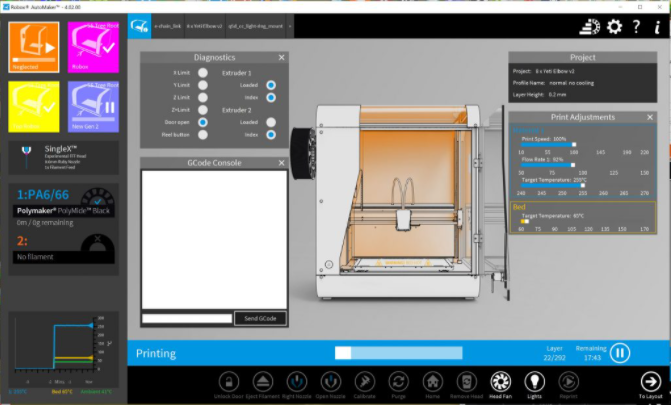
Task: Open help with the question mark icon
Action: (636, 27)
